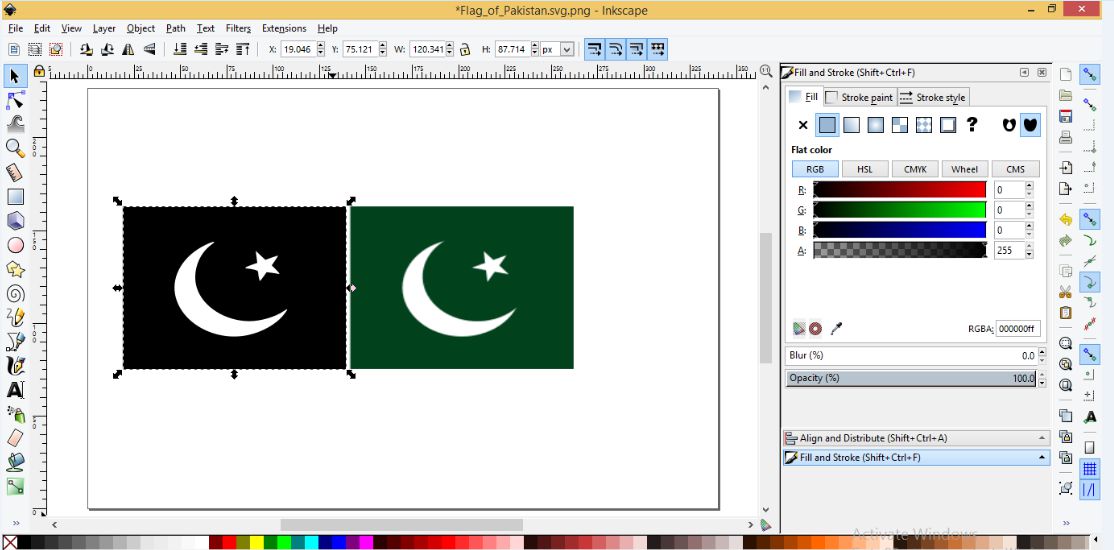Image resolution: width=1114 pixels, height=550 pixels.
Task: Click raise selection to top icon
Action: tap(242, 49)
